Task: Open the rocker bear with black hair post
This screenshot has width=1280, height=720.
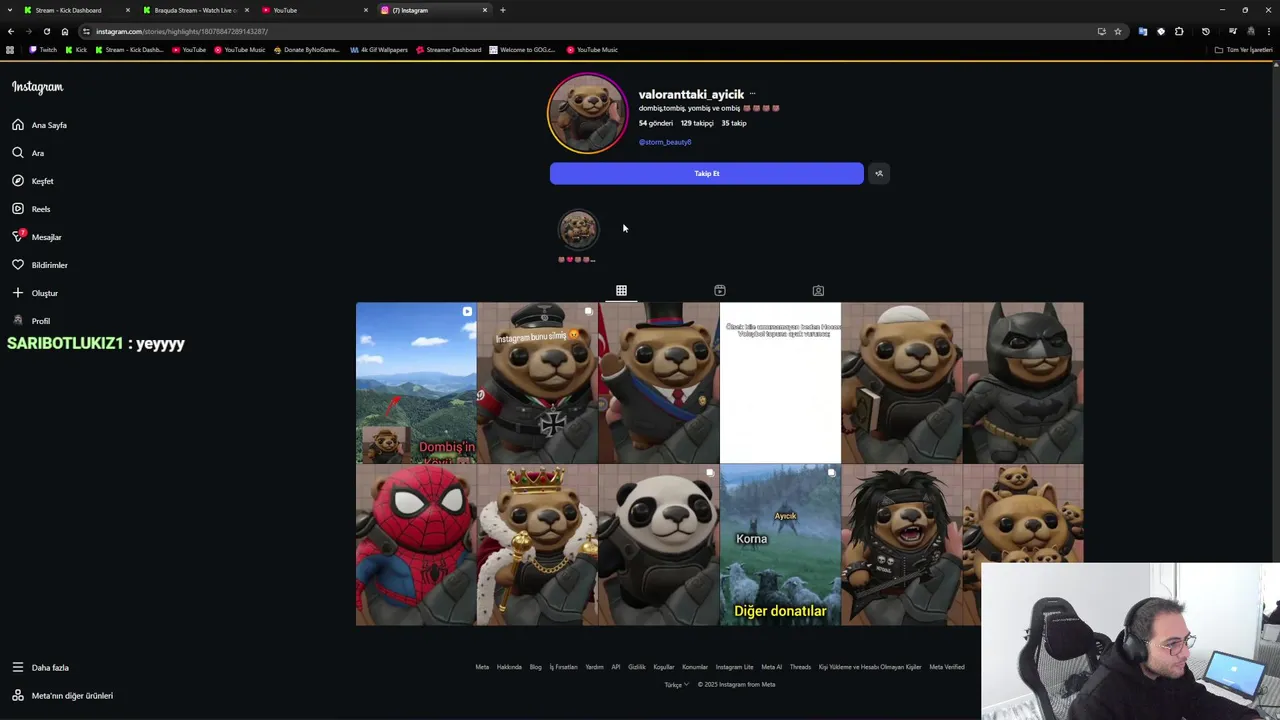Action: (x=902, y=545)
